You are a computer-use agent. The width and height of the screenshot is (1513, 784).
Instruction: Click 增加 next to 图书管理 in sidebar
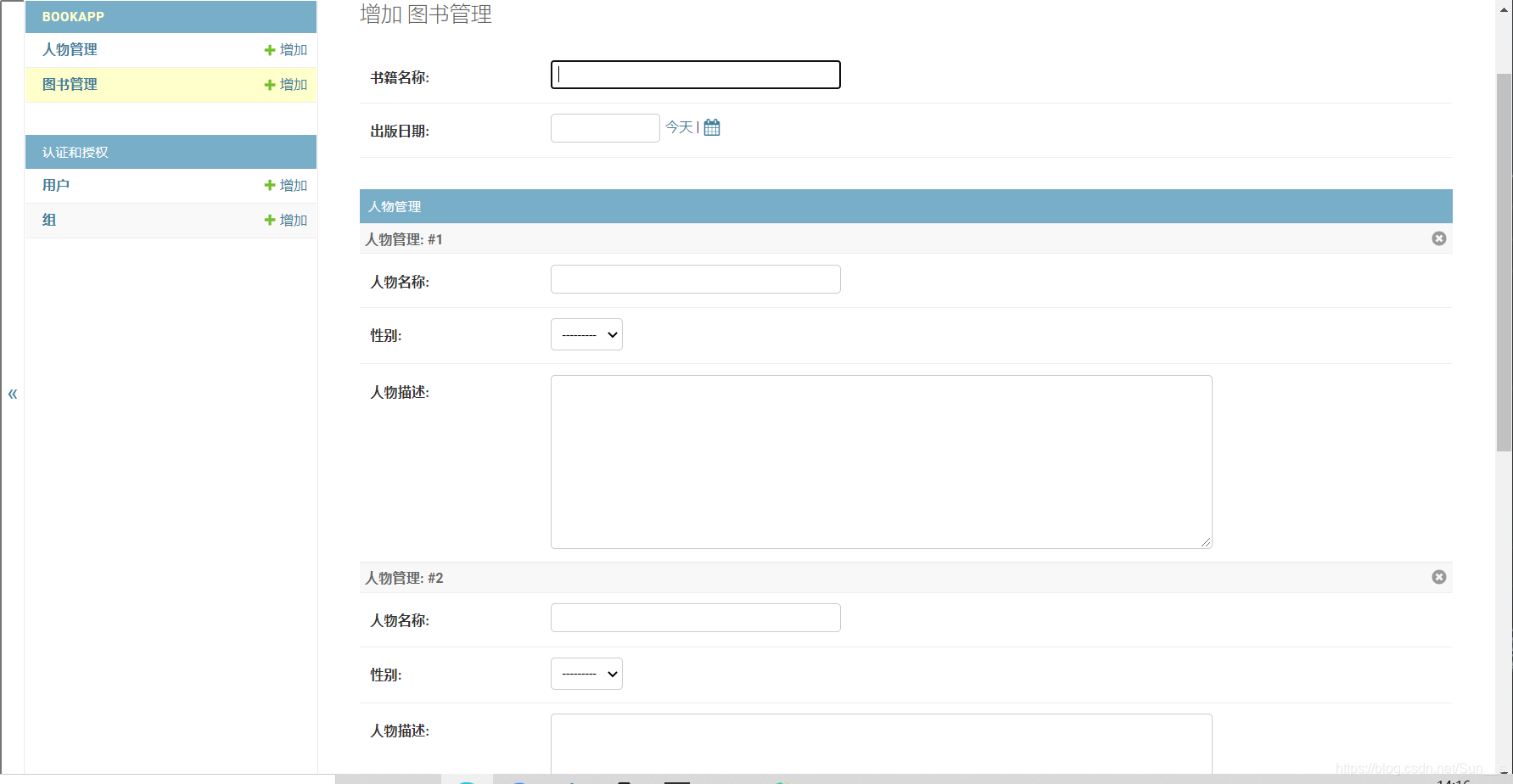tap(286, 85)
